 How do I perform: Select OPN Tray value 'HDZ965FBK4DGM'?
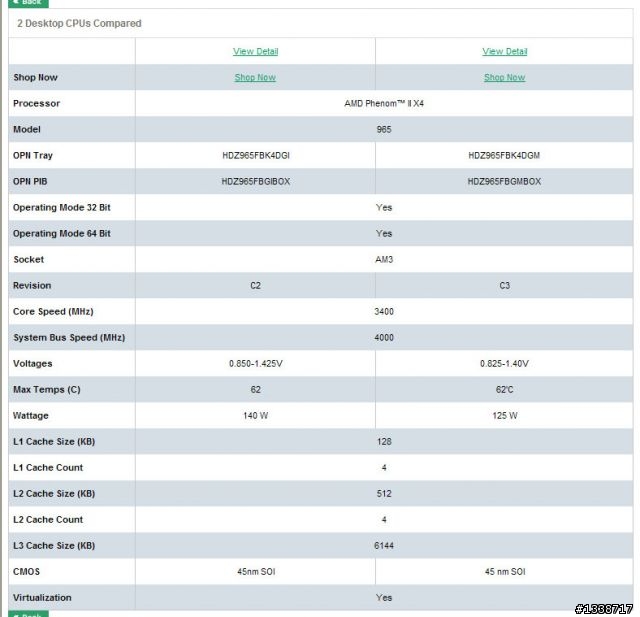[x=504, y=155]
